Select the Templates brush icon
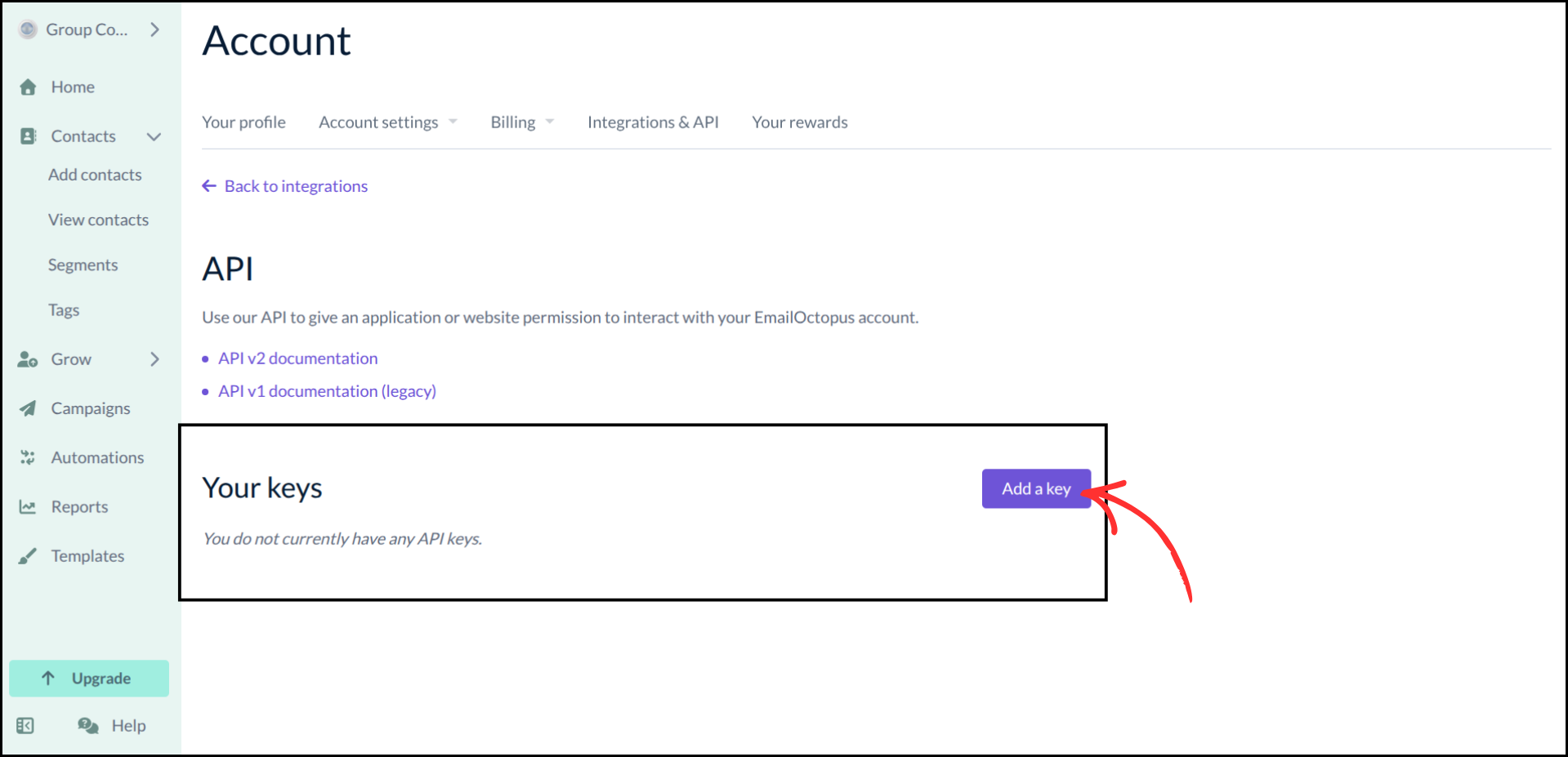 tap(27, 555)
